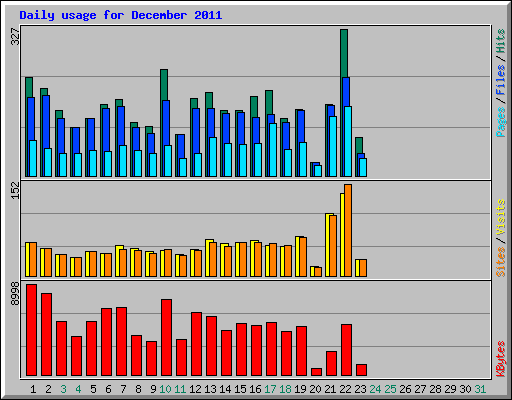Click day '29' on the x-axis
The height and width of the screenshot is (400, 512).
(450, 389)
